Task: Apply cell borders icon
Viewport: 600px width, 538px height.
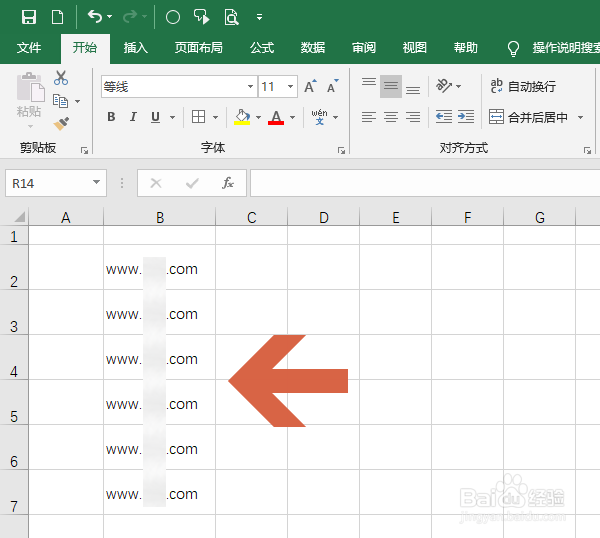Action: pos(198,117)
